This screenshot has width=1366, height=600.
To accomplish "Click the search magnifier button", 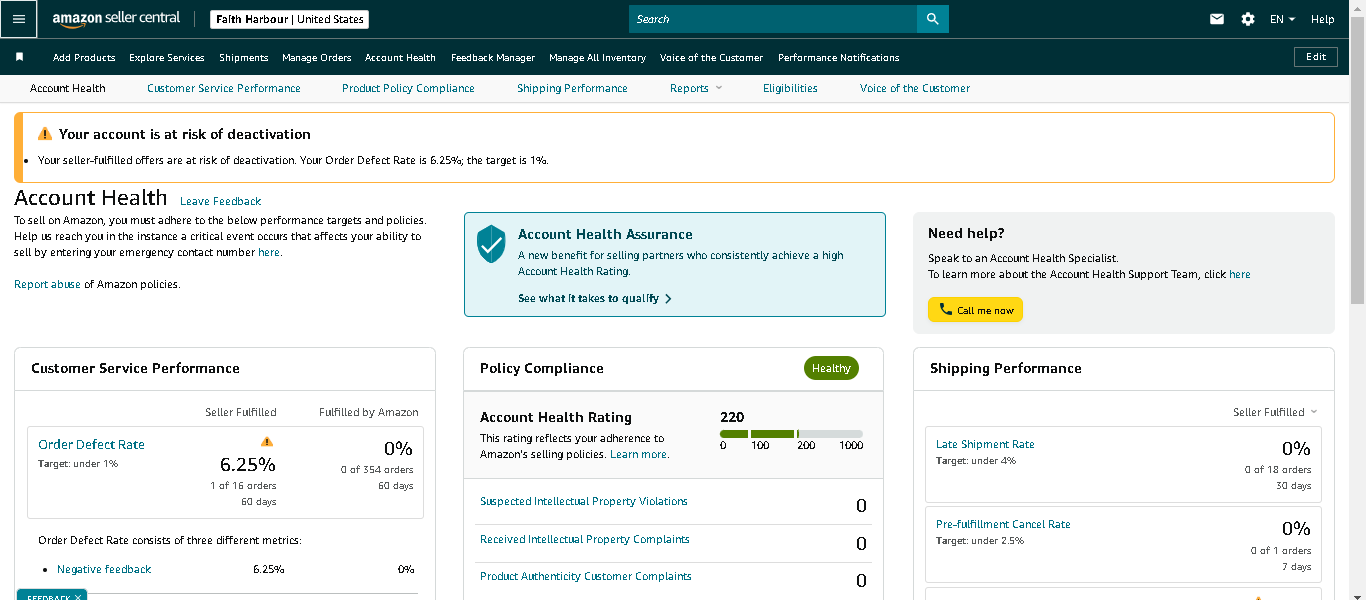I will [932, 19].
